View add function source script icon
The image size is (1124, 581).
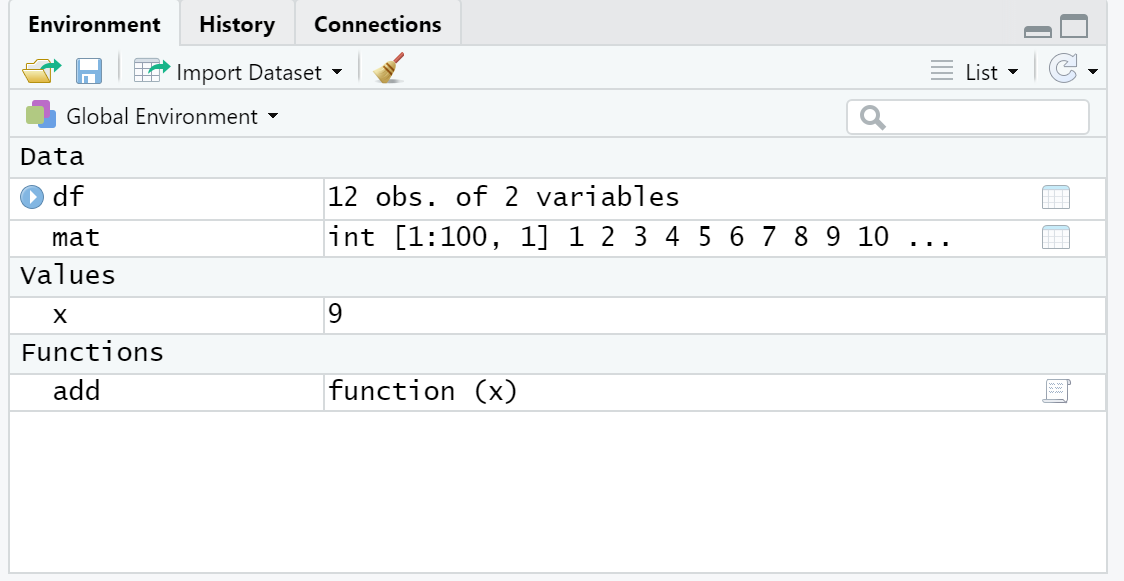click(x=1055, y=391)
